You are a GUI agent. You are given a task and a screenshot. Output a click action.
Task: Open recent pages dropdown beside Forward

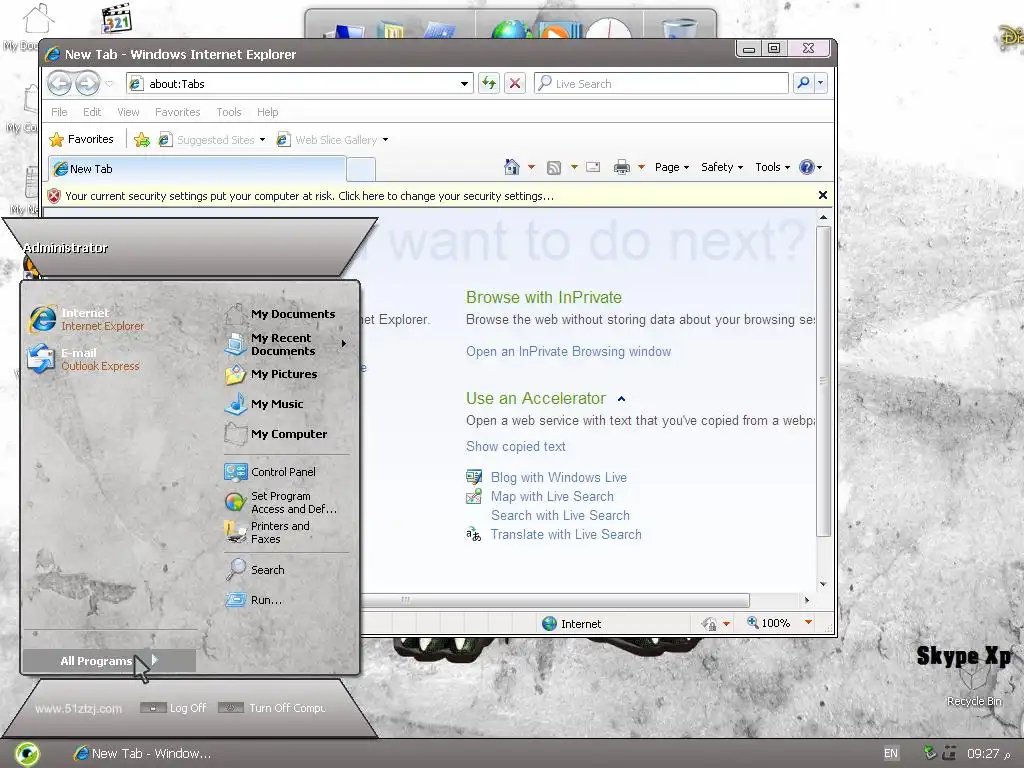(110, 84)
